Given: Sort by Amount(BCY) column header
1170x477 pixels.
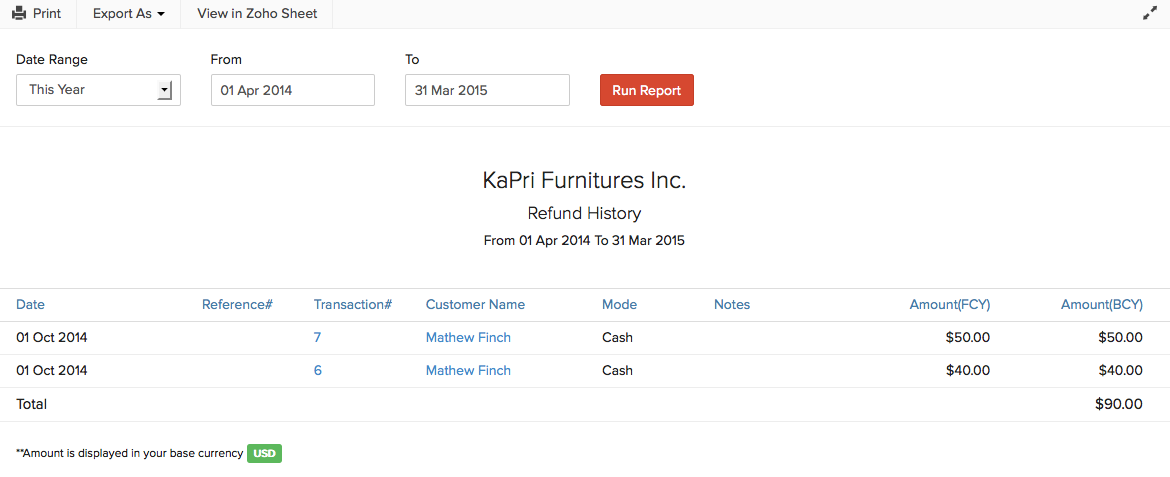Looking at the screenshot, I should tap(1101, 305).
